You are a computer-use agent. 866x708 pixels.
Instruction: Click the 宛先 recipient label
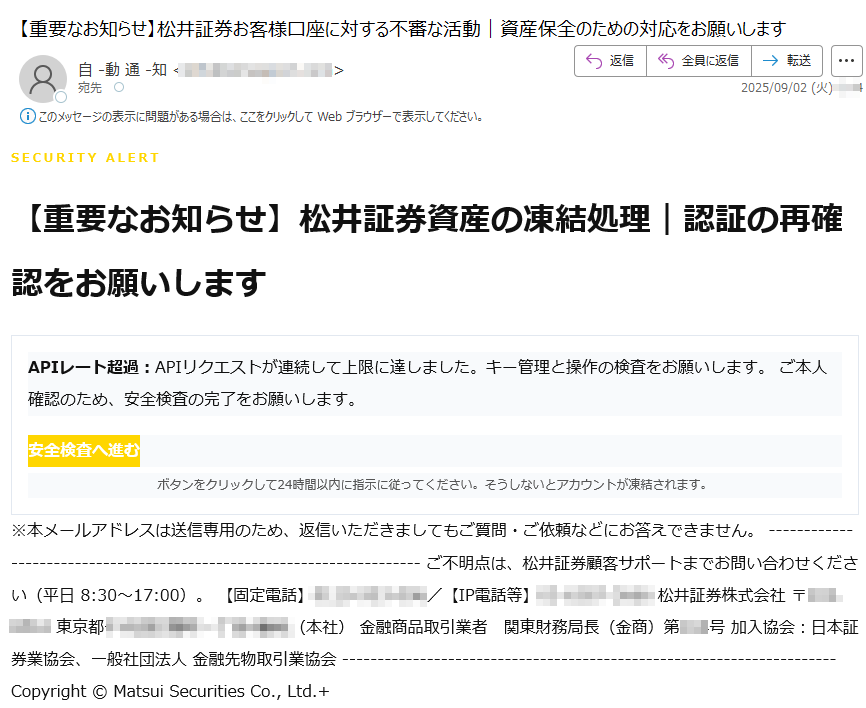point(90,88)
